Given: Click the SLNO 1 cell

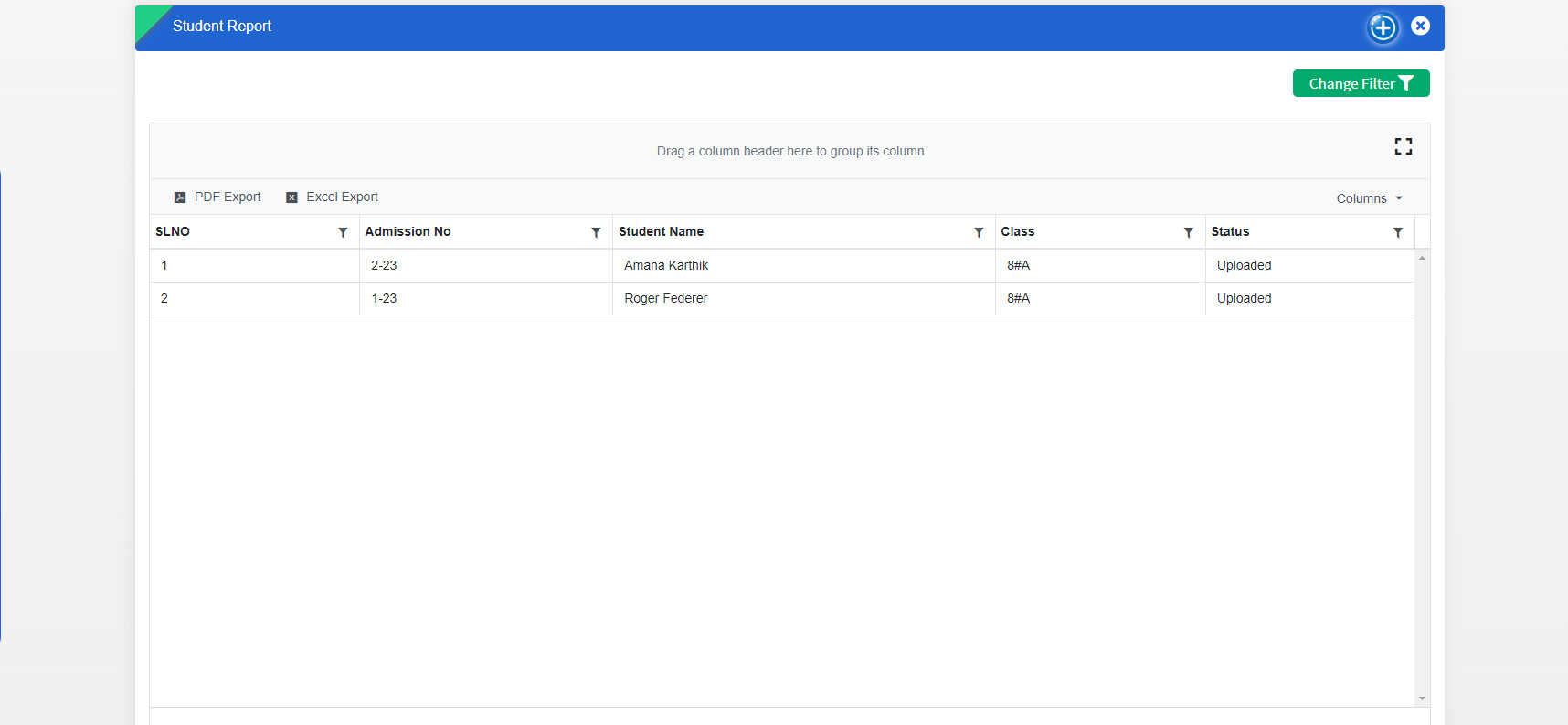Looking at the screenshot, I should (255, 265).
